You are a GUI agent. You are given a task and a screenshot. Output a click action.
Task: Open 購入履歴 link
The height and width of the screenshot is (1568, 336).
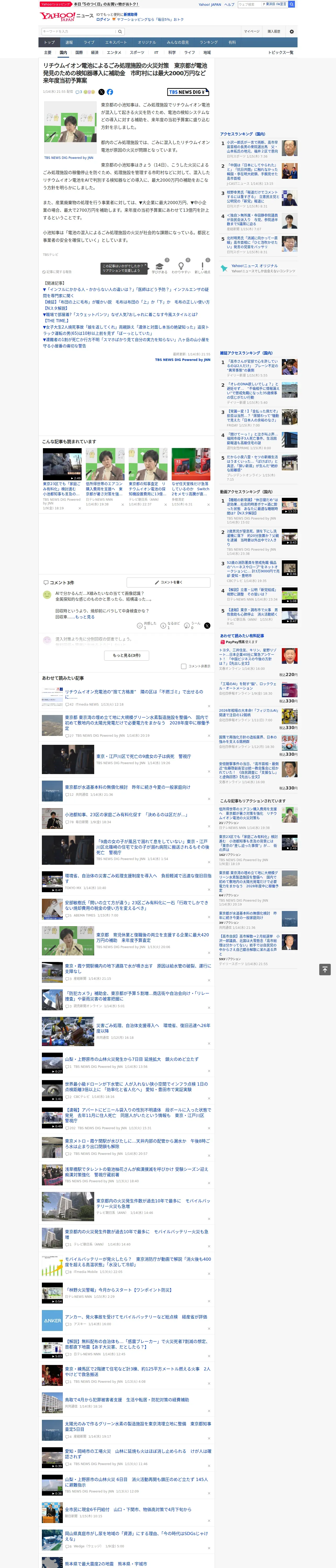(274, 32)
